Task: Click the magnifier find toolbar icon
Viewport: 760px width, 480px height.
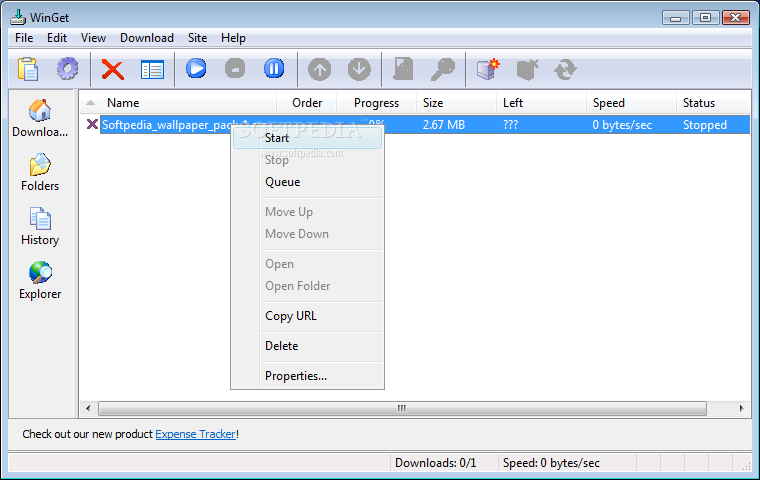Action: pos(443,69)
